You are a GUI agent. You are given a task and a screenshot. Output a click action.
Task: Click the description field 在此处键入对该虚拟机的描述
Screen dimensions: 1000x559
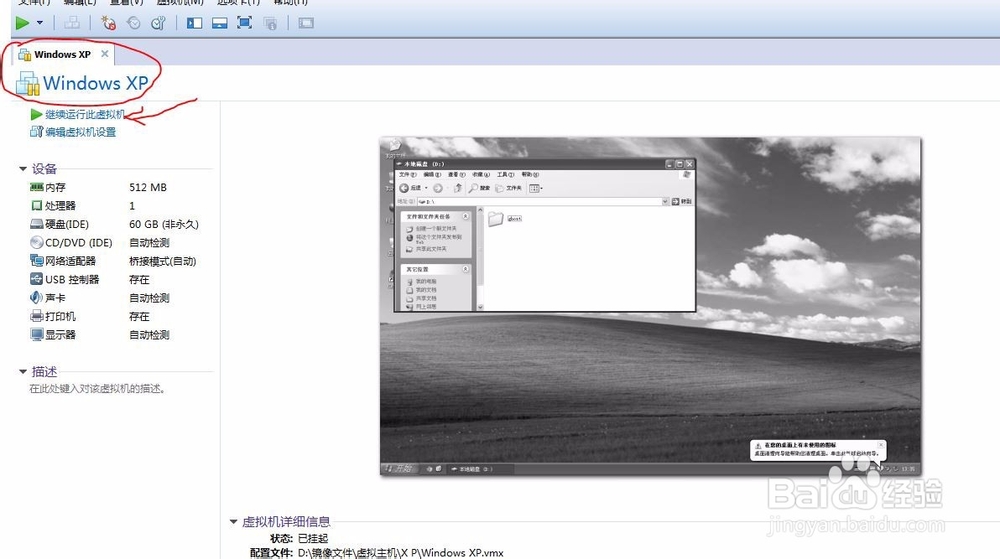(98, 388)
